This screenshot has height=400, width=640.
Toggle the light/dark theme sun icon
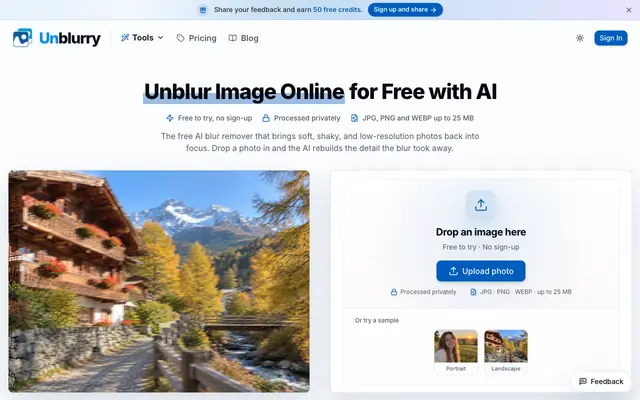[580, 38]
